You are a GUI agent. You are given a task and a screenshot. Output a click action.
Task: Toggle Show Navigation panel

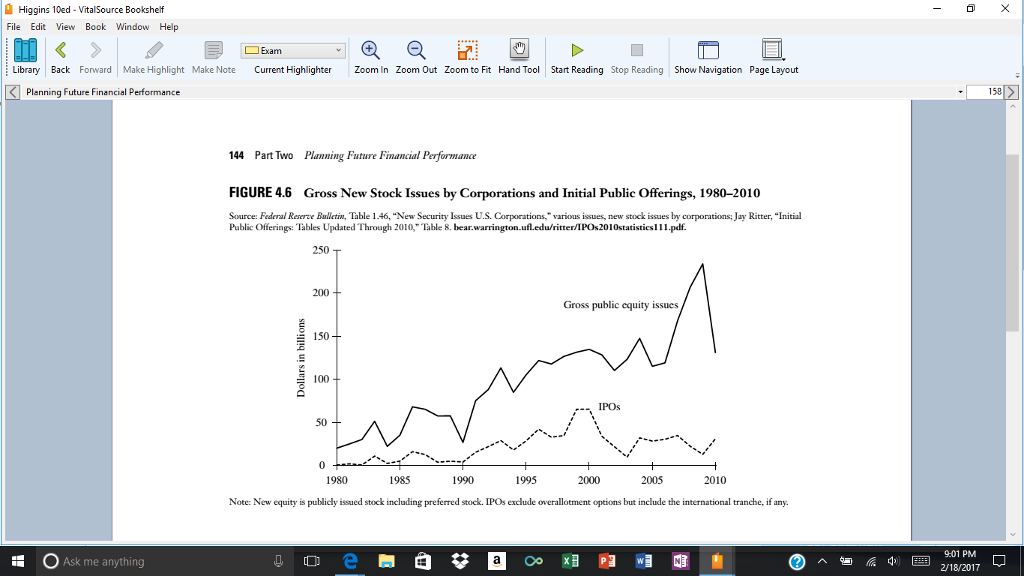point(710,55)
